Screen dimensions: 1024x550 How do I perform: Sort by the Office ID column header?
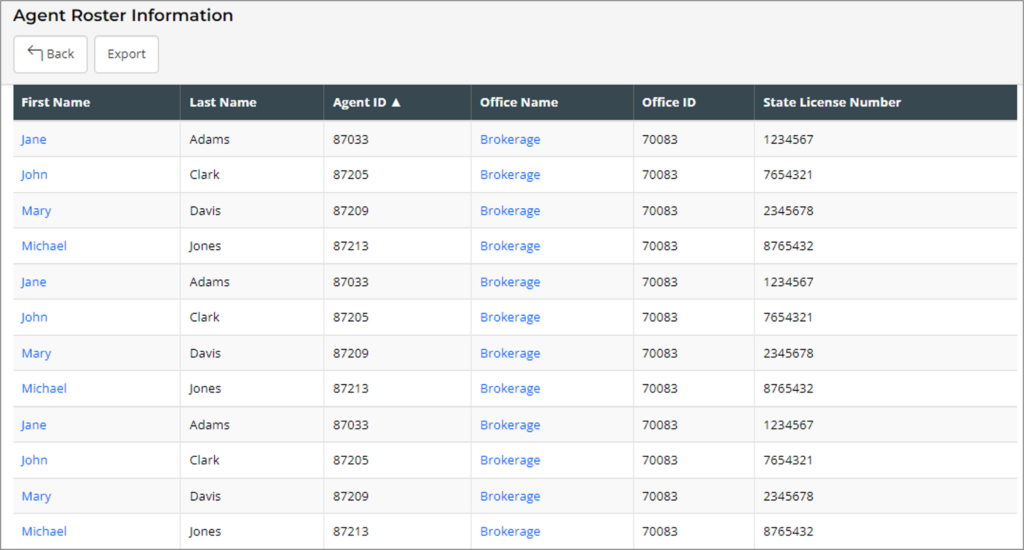click(669, 102)
